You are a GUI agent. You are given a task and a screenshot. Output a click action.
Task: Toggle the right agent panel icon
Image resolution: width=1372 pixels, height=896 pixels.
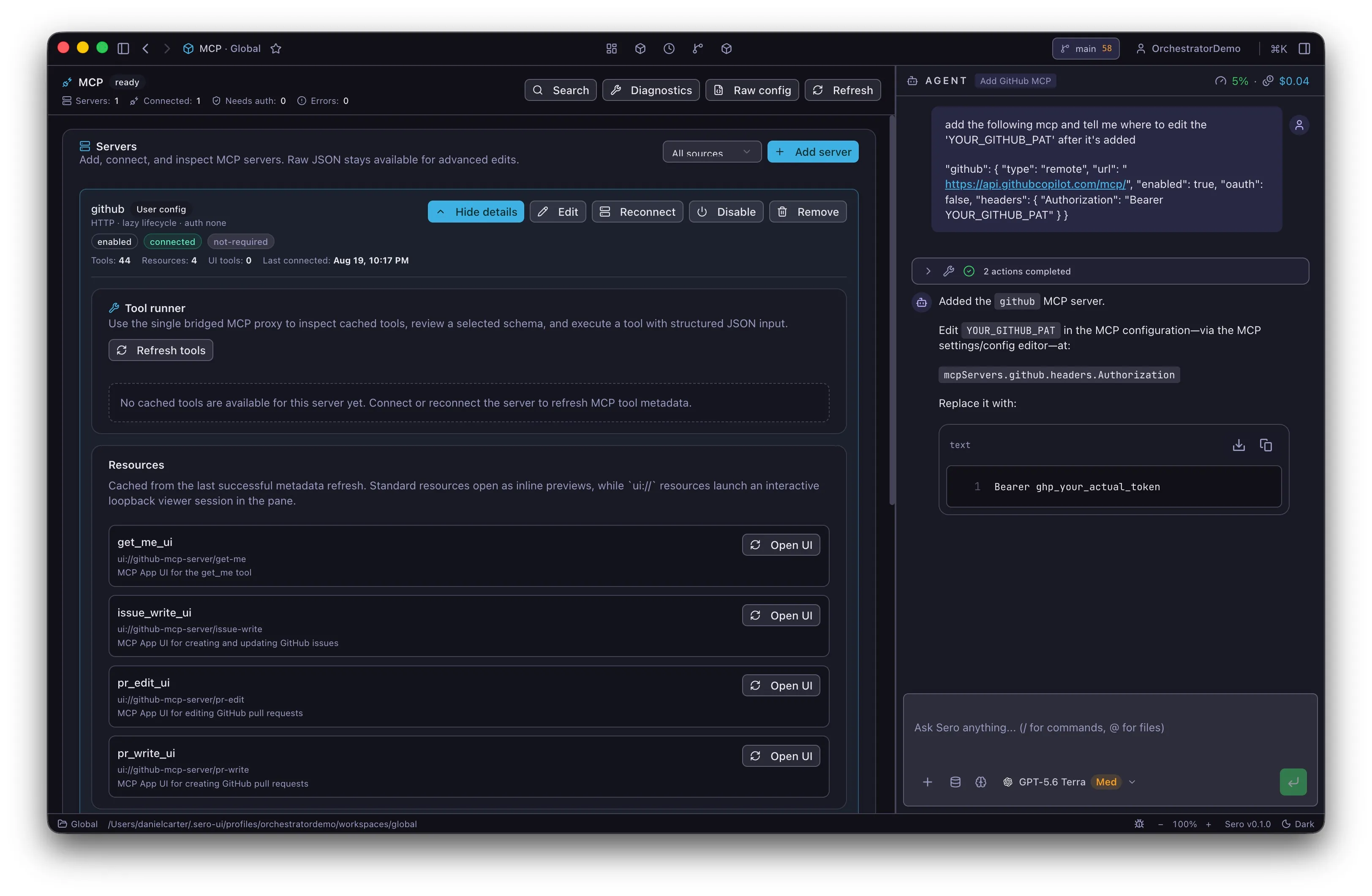[x=1304, y=49]
